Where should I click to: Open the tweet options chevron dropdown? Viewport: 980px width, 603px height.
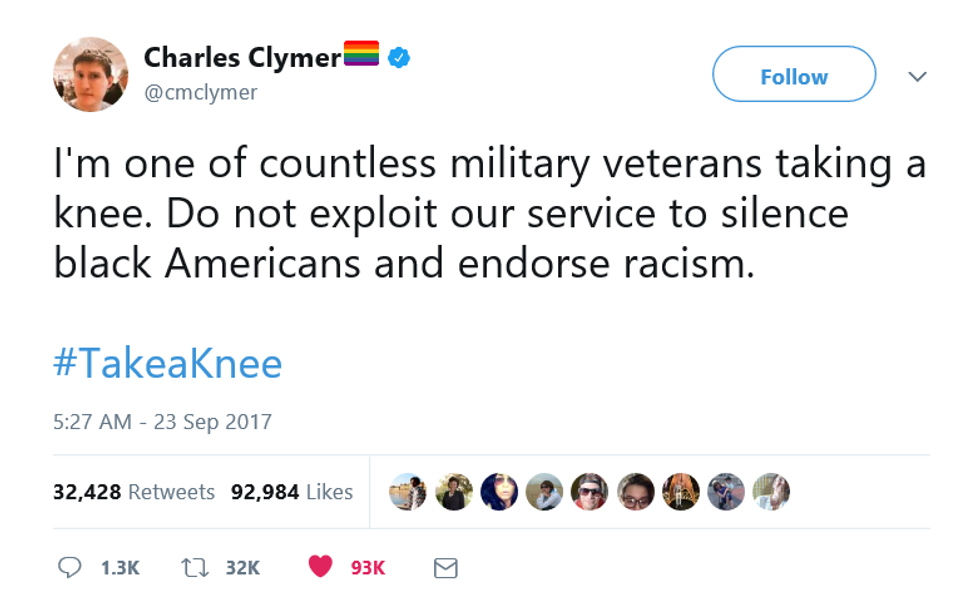917,76
